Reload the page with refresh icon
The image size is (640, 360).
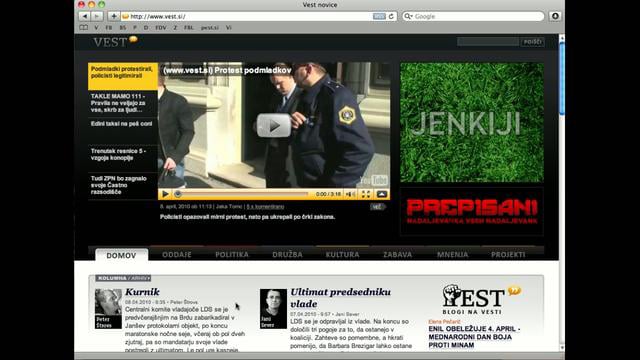(x=391, y=16)
